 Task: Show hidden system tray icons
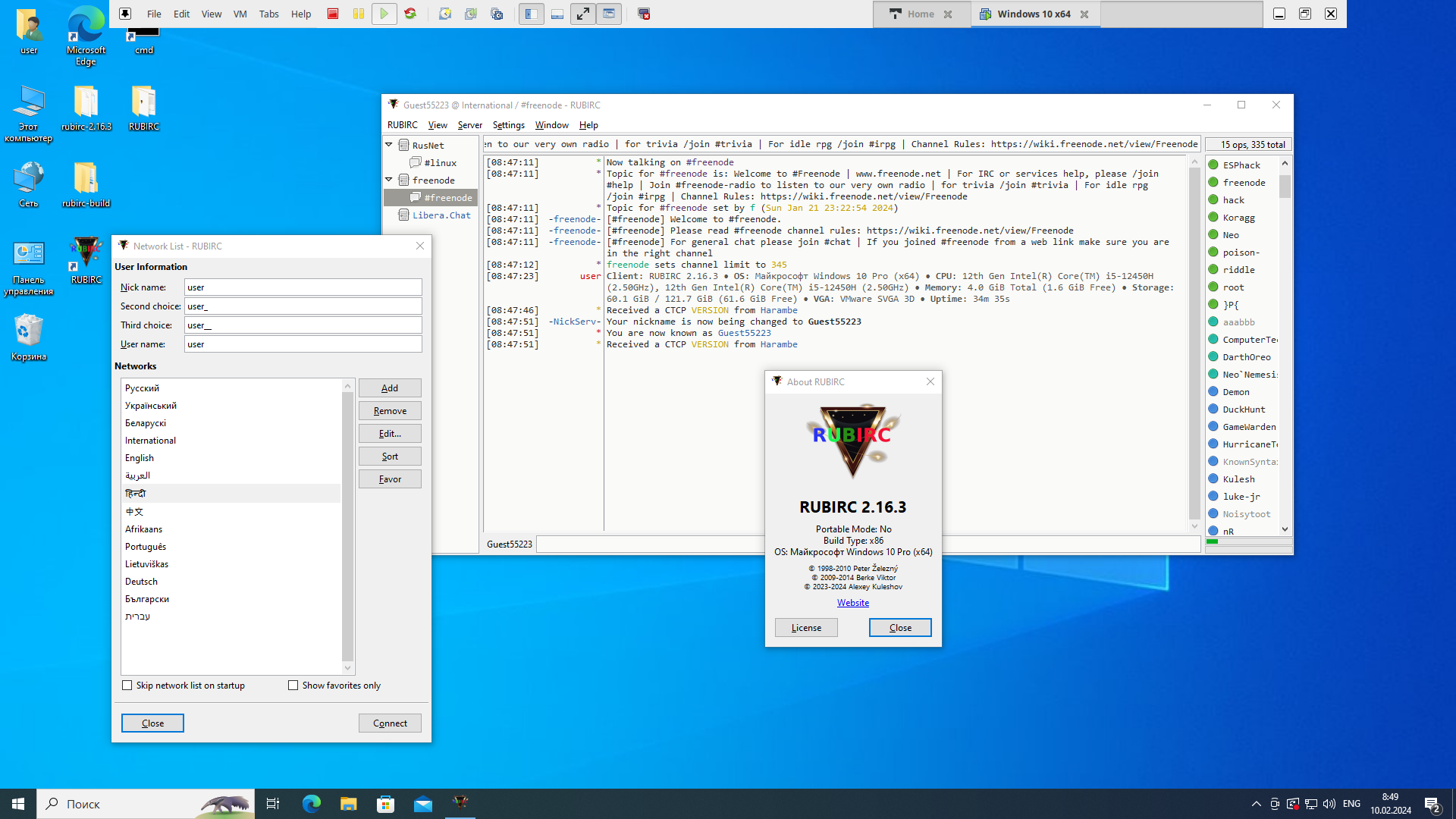tap(1256, 803)
